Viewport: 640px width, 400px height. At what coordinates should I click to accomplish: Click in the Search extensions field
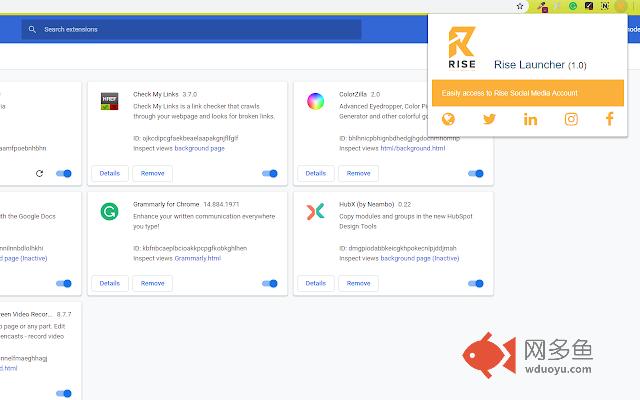(x=191, y=29)
